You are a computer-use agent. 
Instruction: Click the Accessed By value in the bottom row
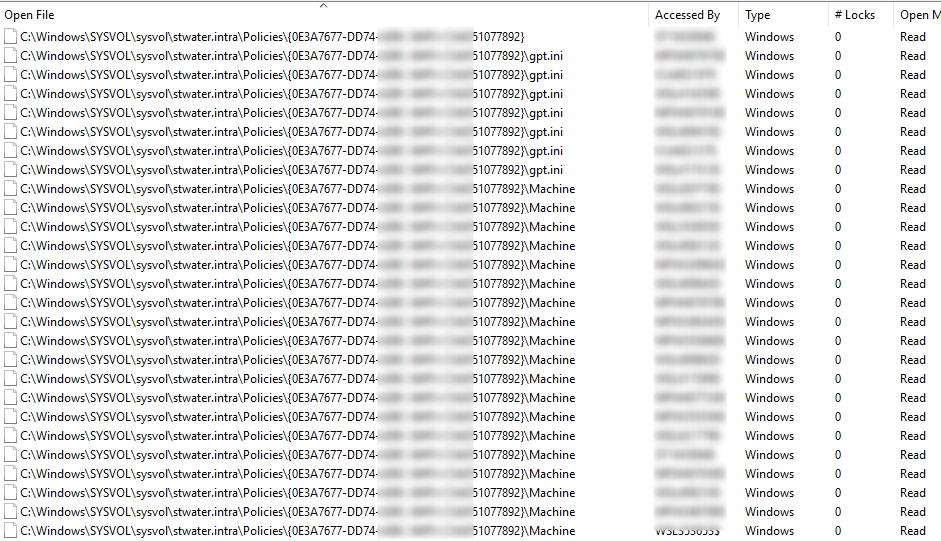(x=687, y=531)
